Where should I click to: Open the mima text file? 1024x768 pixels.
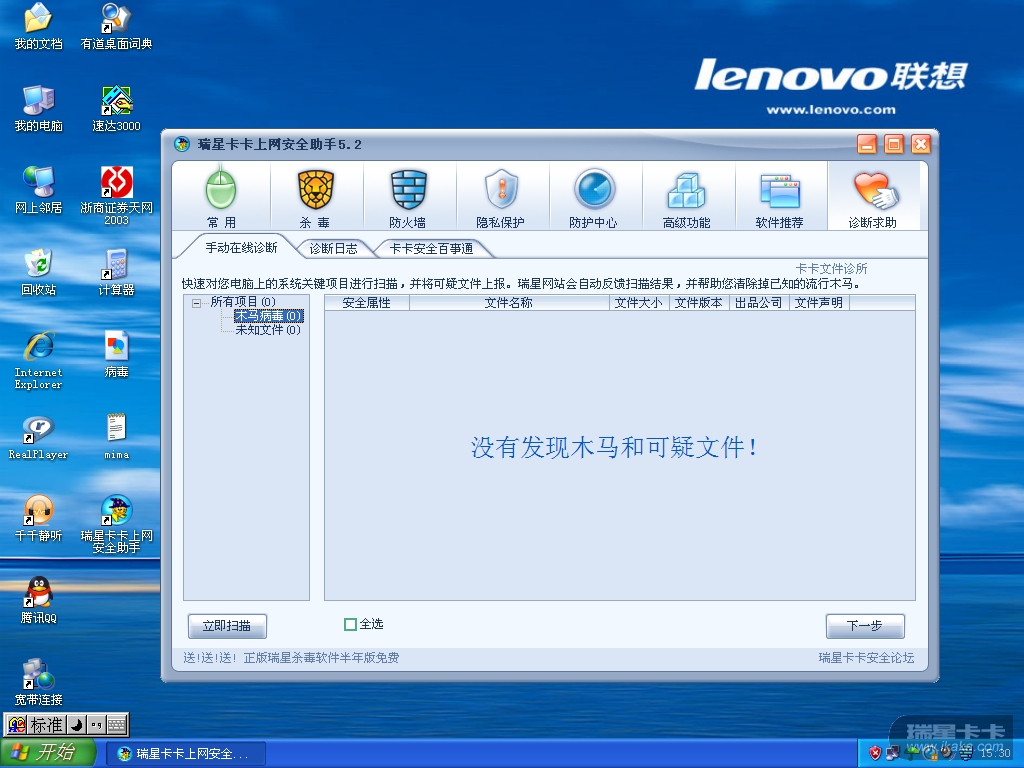pos(116,437)
